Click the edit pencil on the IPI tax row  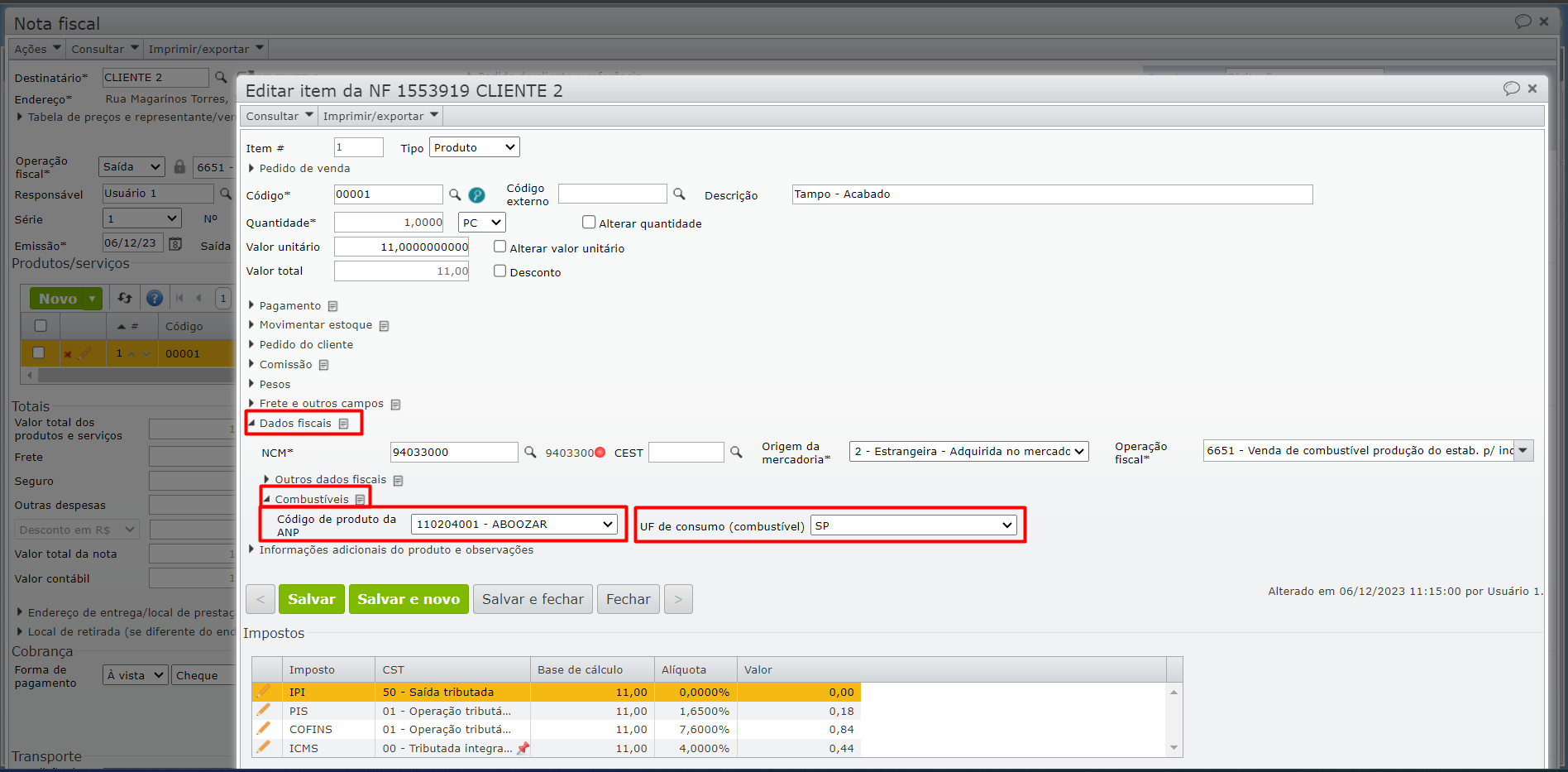(x=264, y=691)
